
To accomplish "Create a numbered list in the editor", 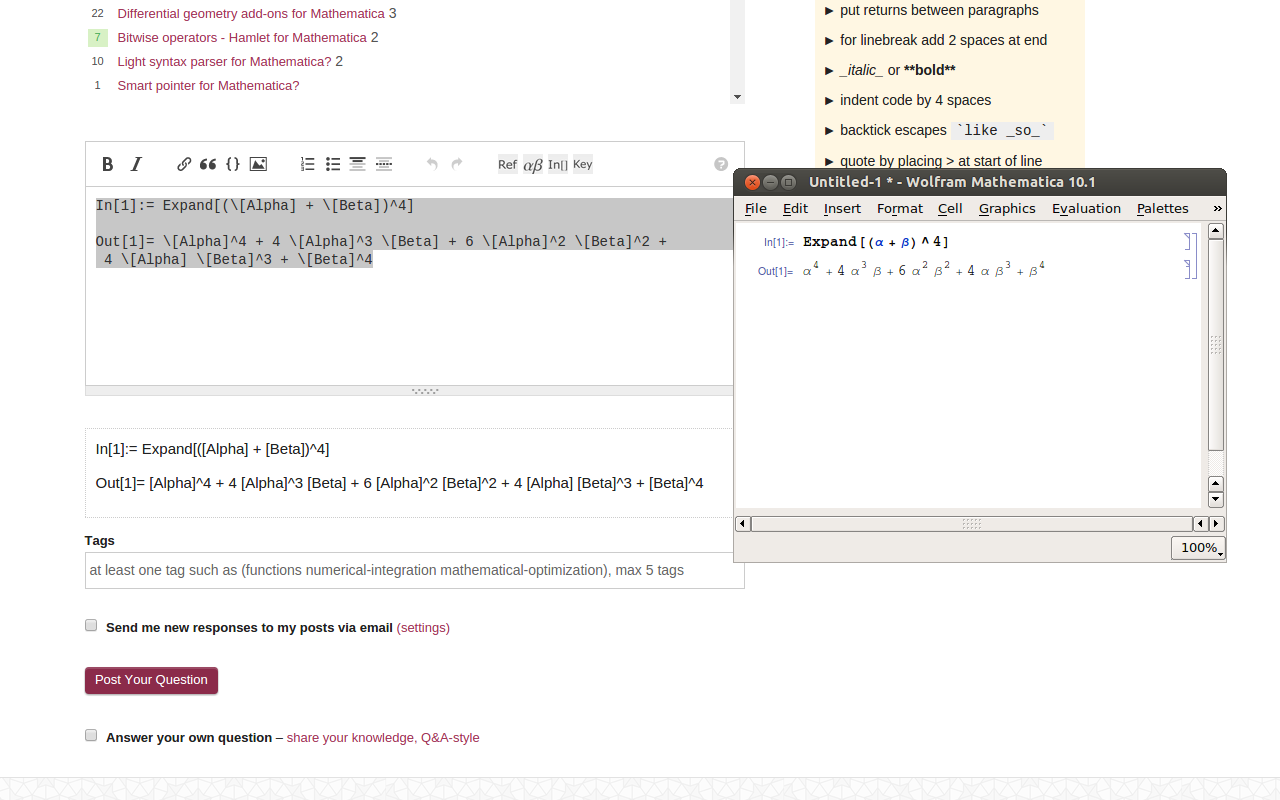I will (x=308, y=164).
